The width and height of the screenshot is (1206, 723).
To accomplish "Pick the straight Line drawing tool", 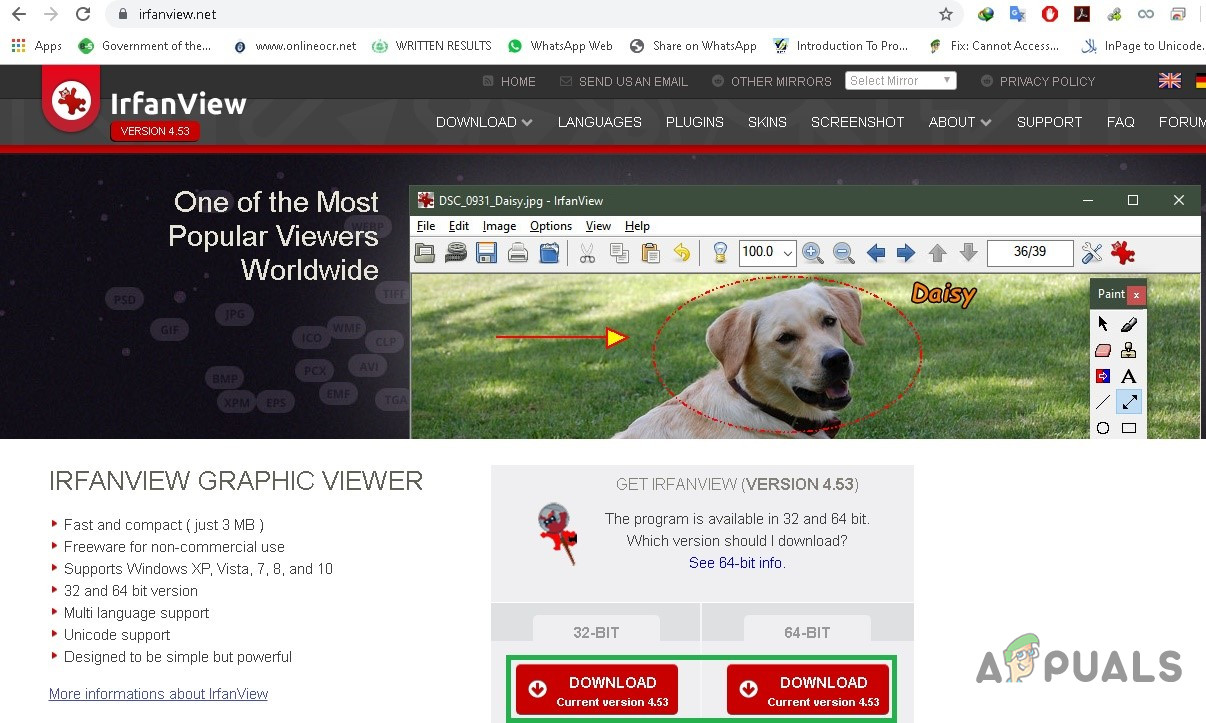I will tap(1101, 401).
